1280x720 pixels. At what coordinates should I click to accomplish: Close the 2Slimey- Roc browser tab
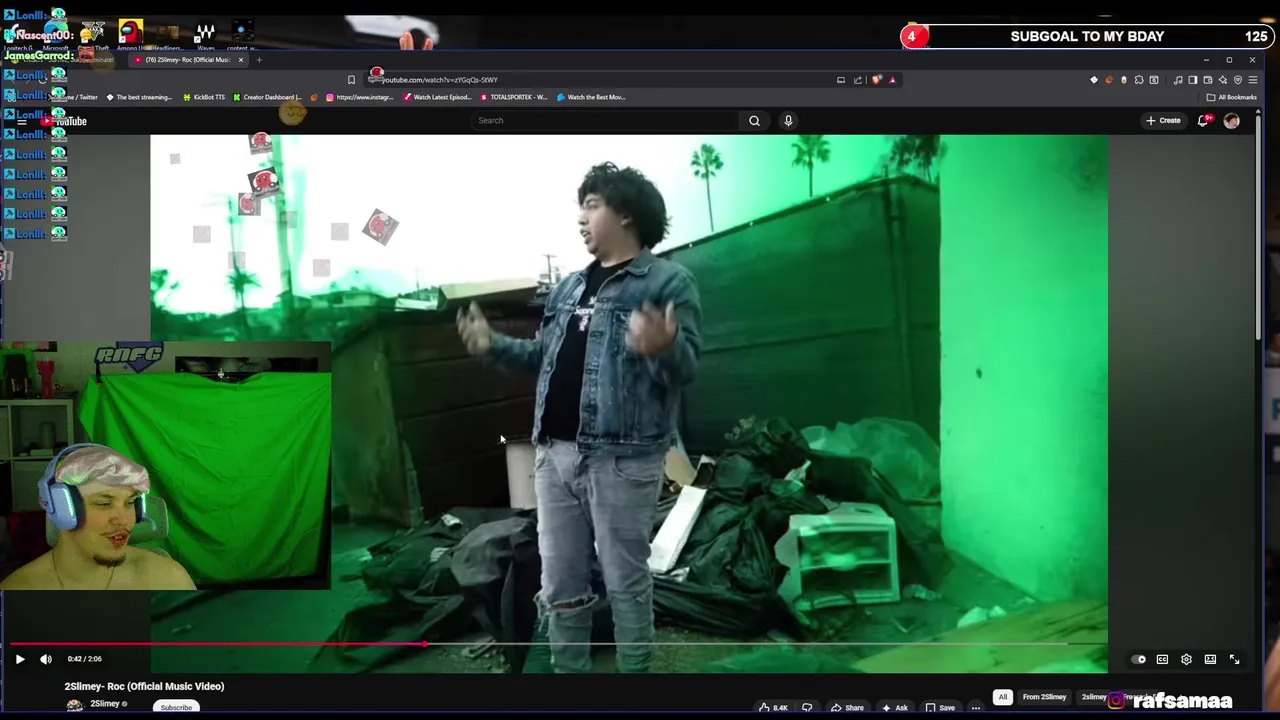241,60
